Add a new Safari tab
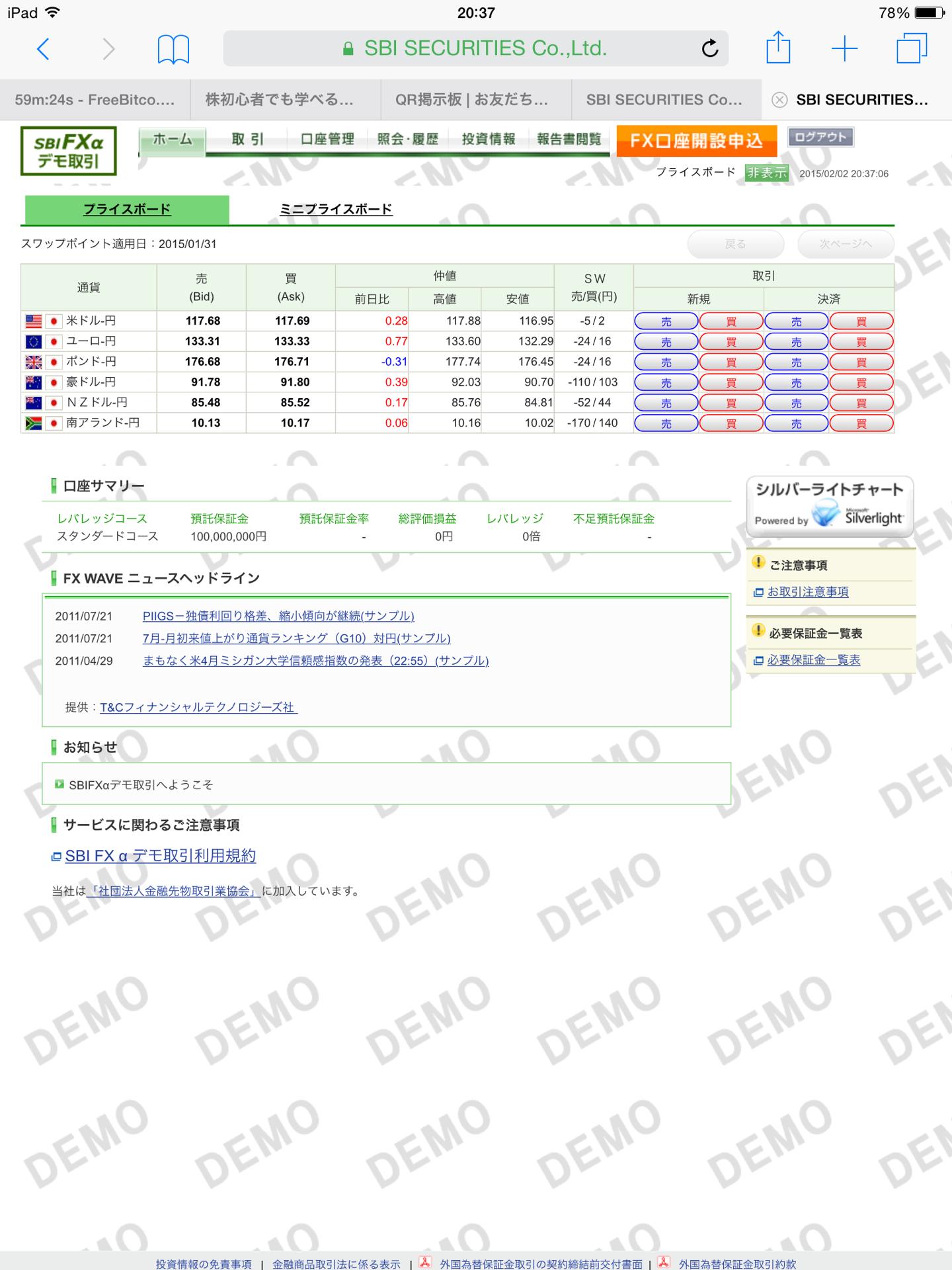Screen dimensions: 952x1270 pyautogui.click(x=844, y=49)
